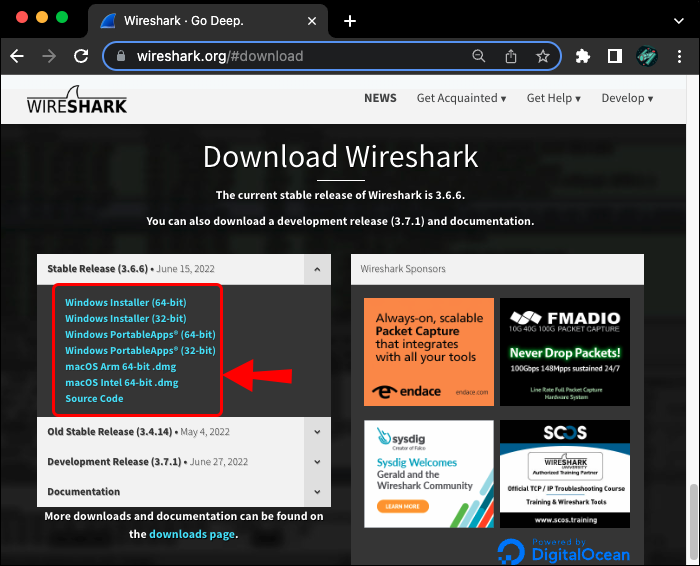
Task: Click the Download Wireshark heading
Action: pos(341,157)
